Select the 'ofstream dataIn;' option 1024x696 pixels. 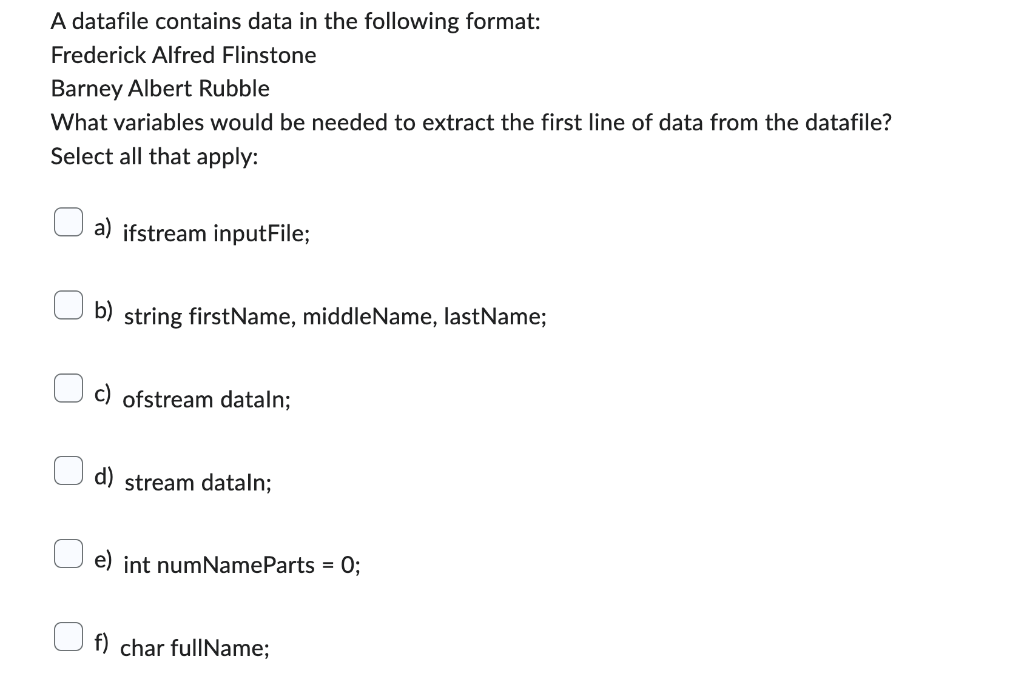[x=205, y=400]
